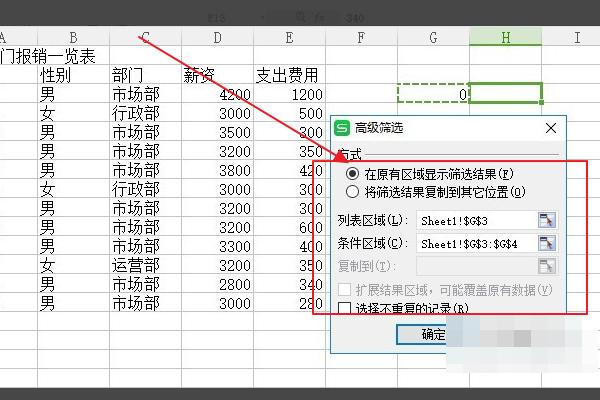Click the green WPS icon in 高级筛选 title bar
The width and height of the screenshot is (600, 400).
pyautogui.click(x=342, y=128)
